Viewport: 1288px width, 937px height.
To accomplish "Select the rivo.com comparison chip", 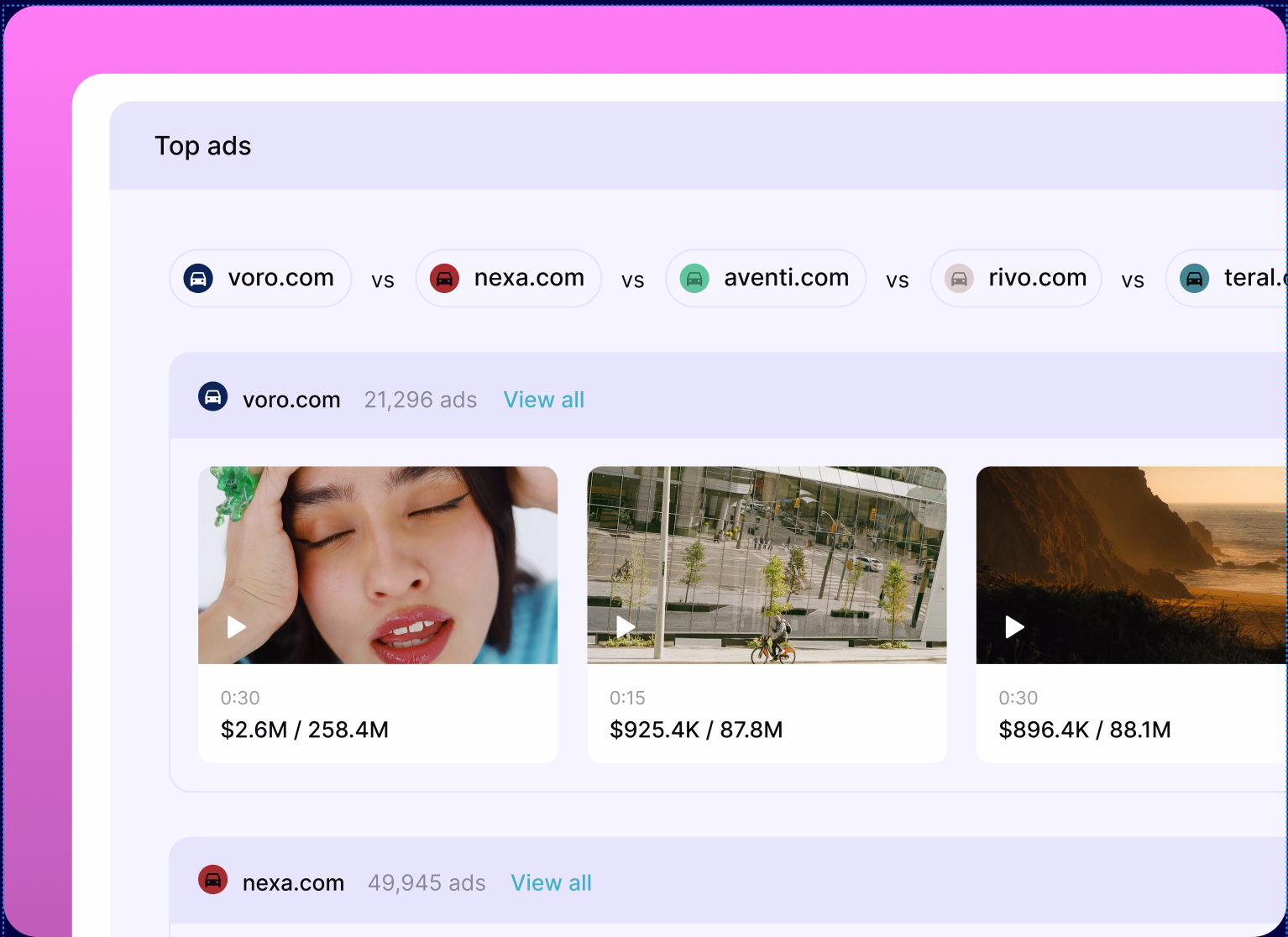I will coord(1016,278).
